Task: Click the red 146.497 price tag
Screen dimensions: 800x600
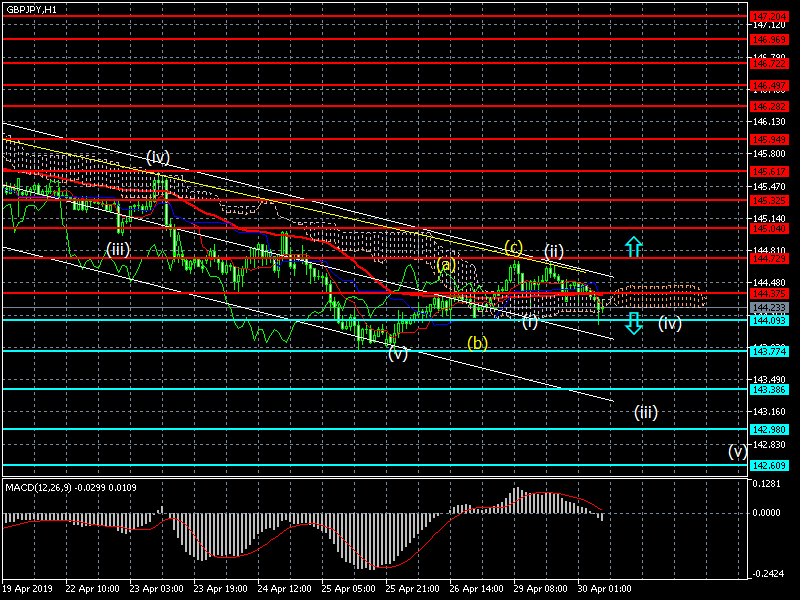Action: click(x=769, y=85)
